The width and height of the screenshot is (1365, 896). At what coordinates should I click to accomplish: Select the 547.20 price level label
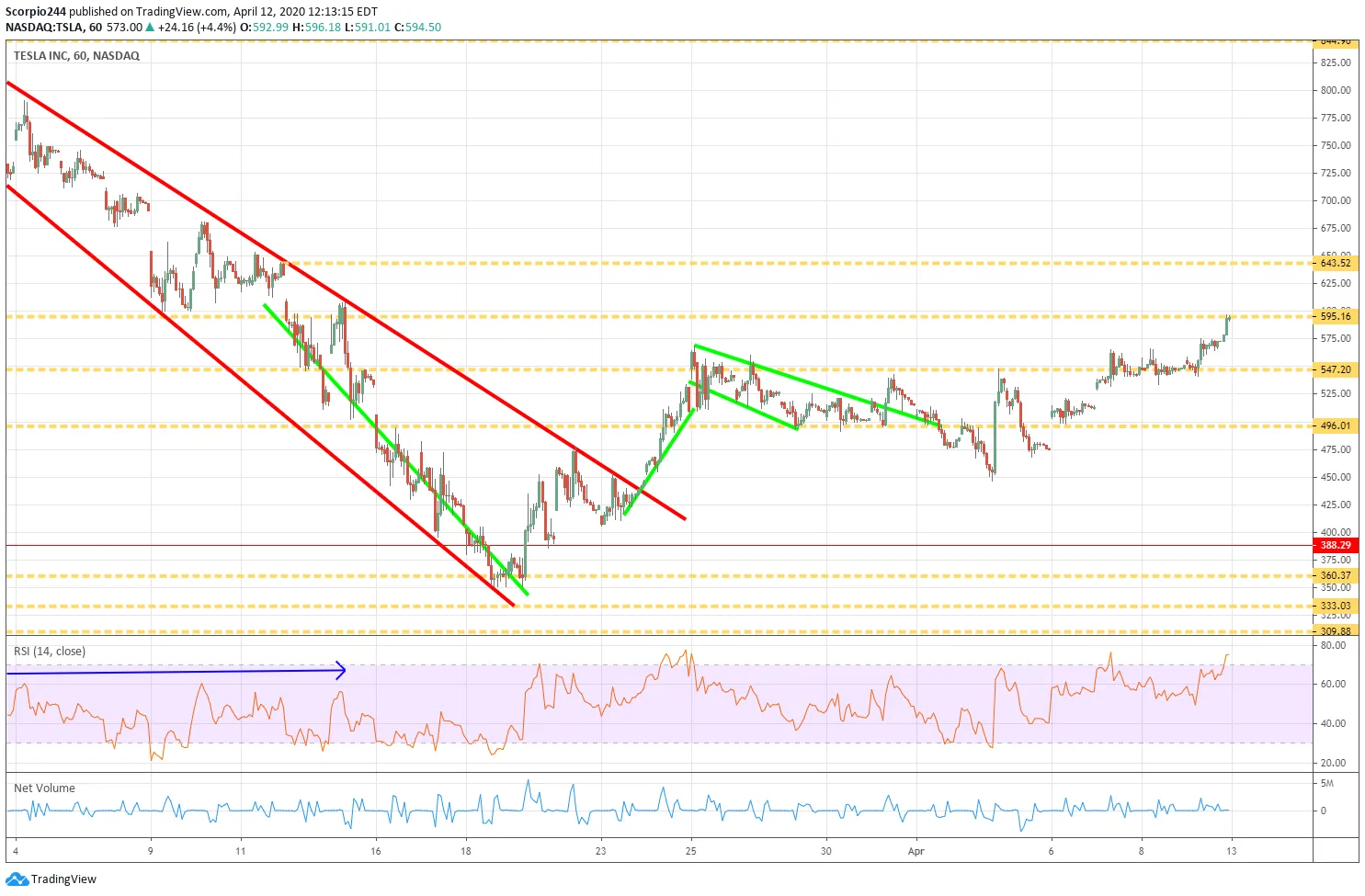coord(1336,369)
